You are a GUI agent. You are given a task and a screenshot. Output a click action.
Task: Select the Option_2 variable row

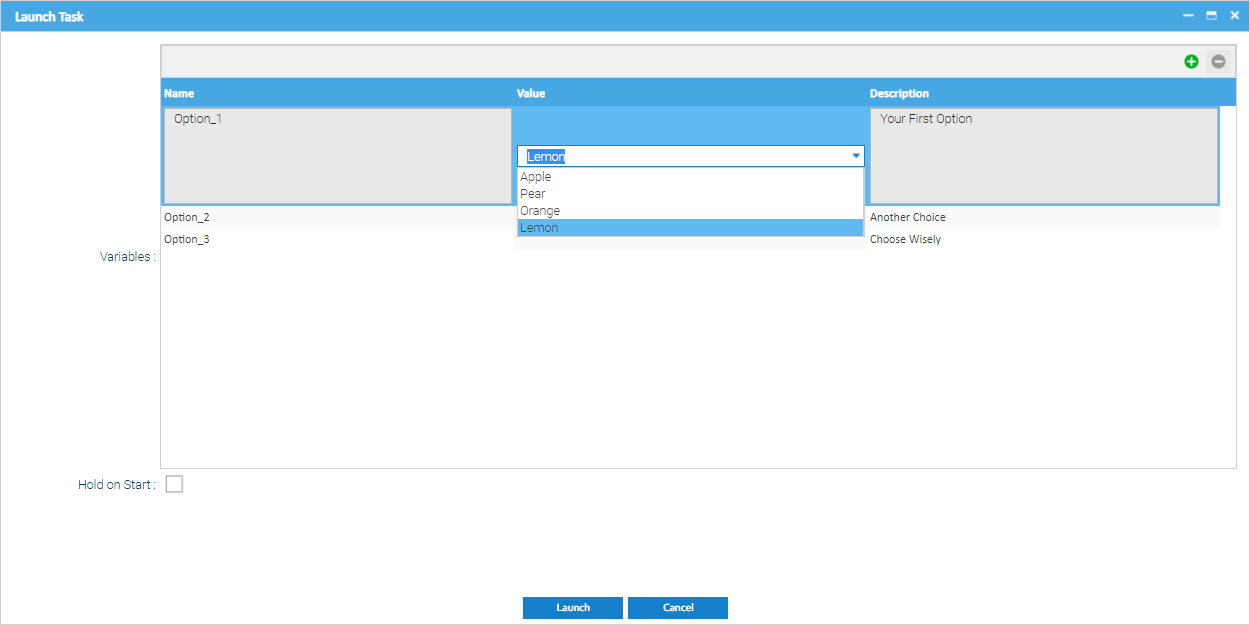coord(187,217)
